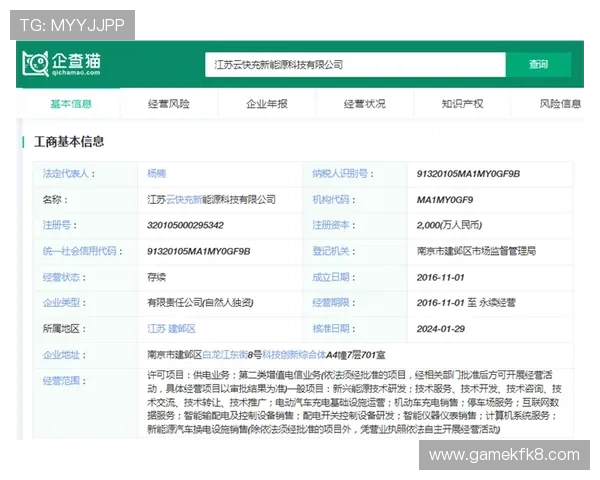
Task: Select approval date 2024-01-29
Action: coord(440,329)
